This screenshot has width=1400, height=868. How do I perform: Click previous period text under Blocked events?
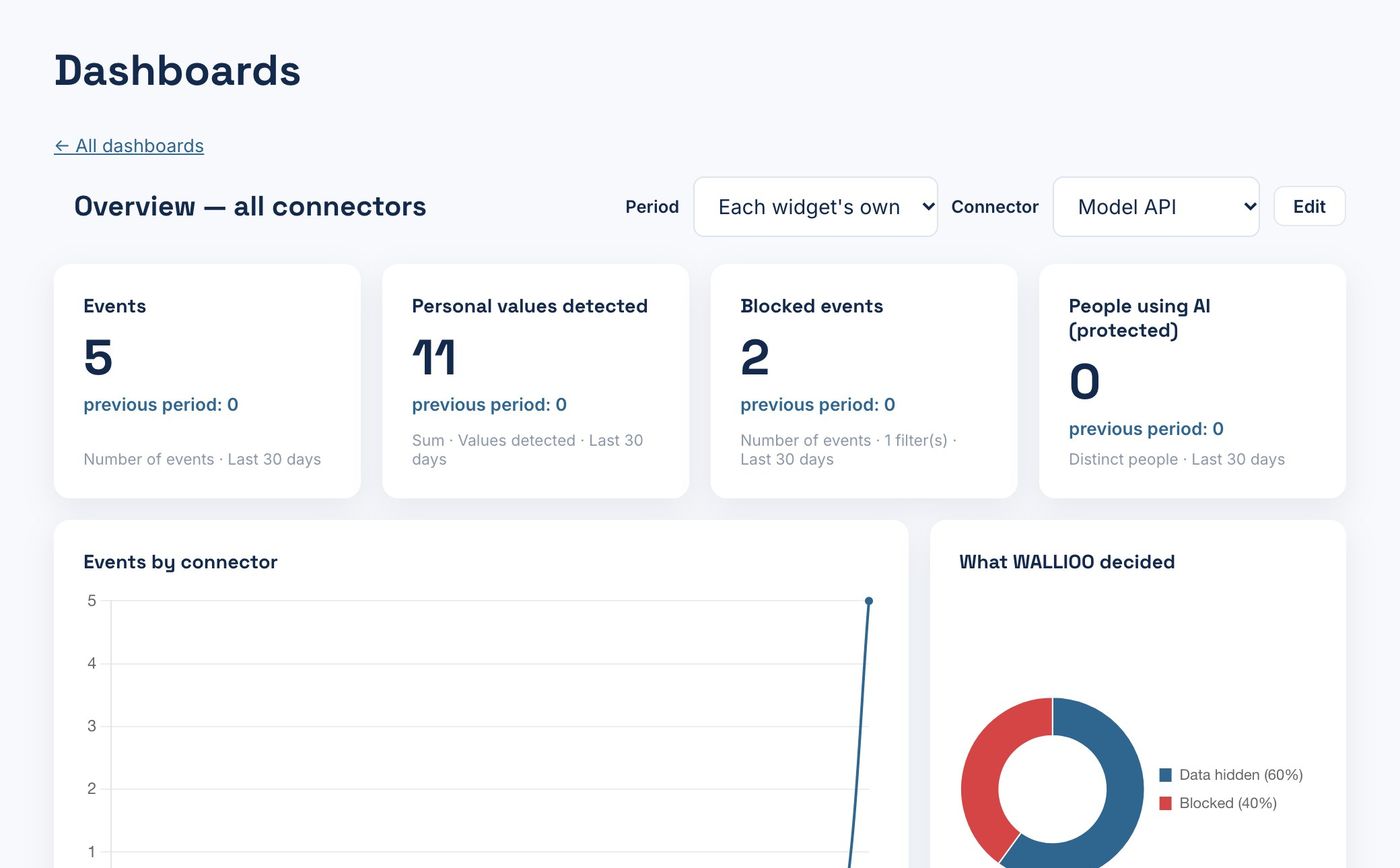tap(818, 405)
